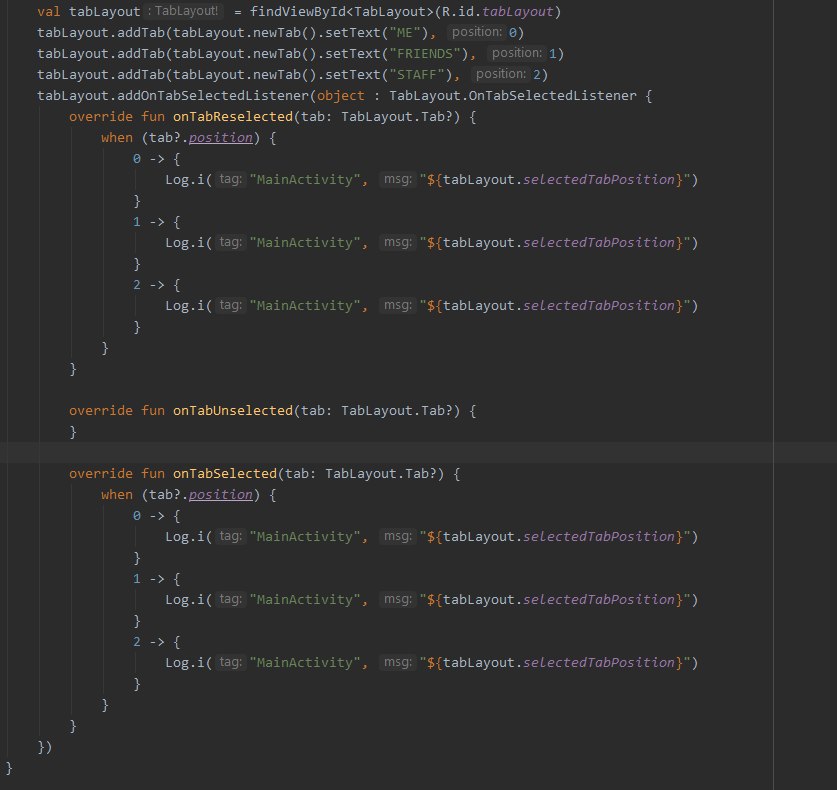The image size is (837, 790).
Task: Click the 'position: 0' parameter hint
Action: coord(484,33)
